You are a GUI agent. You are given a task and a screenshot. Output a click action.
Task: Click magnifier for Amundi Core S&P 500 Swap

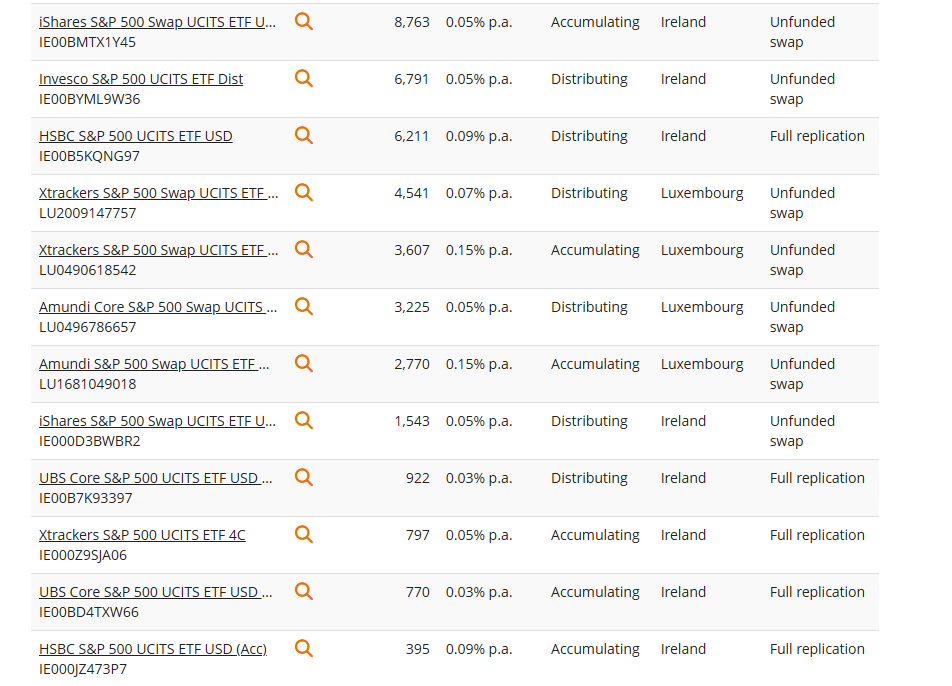[304, 307]
